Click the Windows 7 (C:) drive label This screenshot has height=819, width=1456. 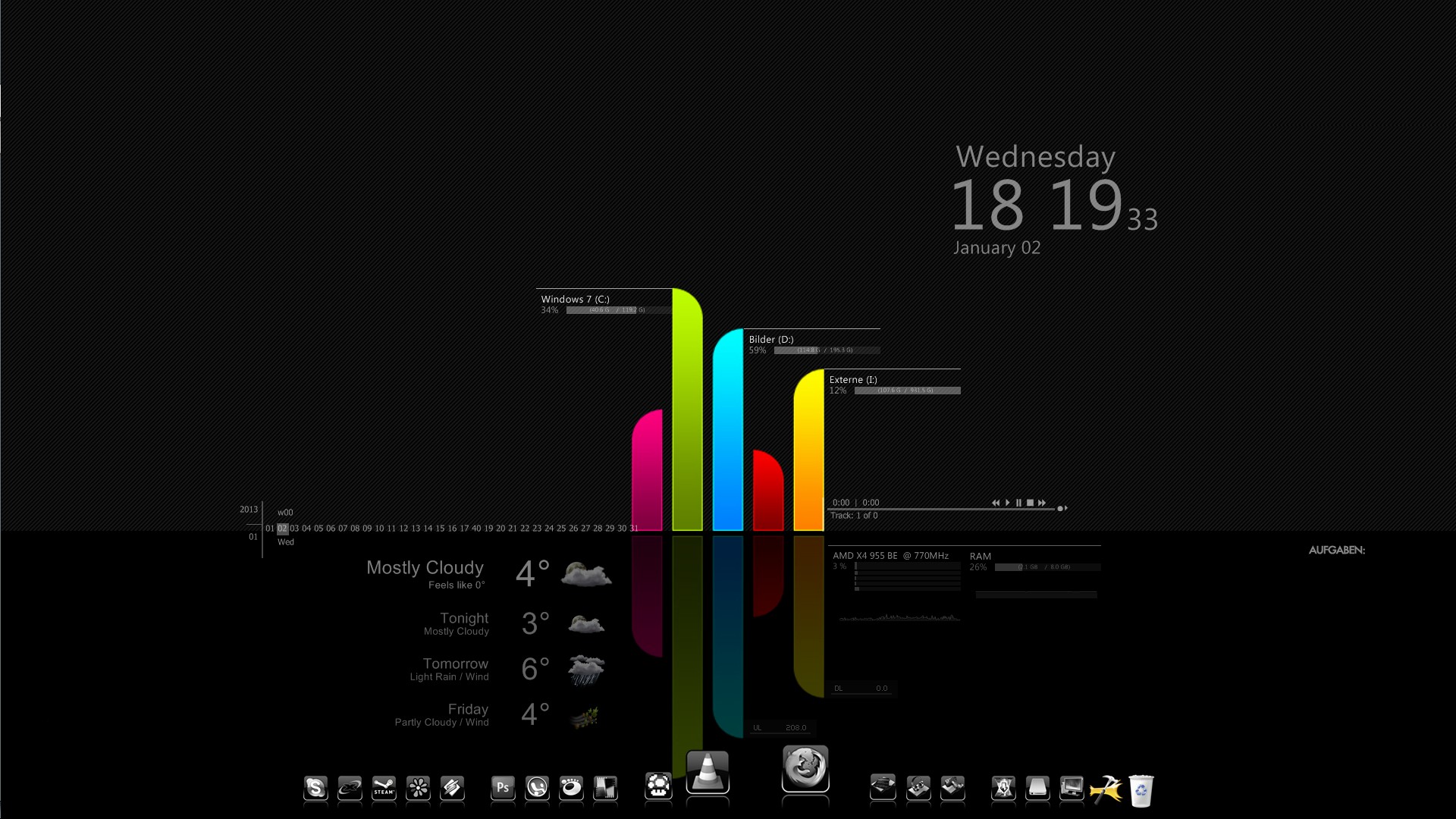(575, 300)
